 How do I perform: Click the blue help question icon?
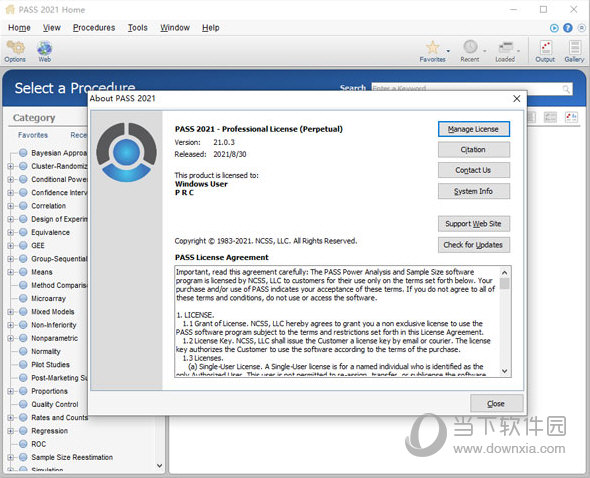(x=567, y=28)
